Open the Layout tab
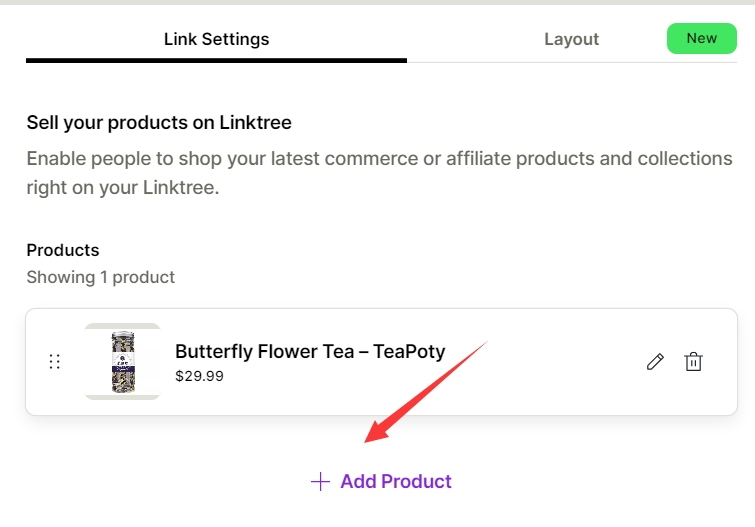 tap(572, 39)
